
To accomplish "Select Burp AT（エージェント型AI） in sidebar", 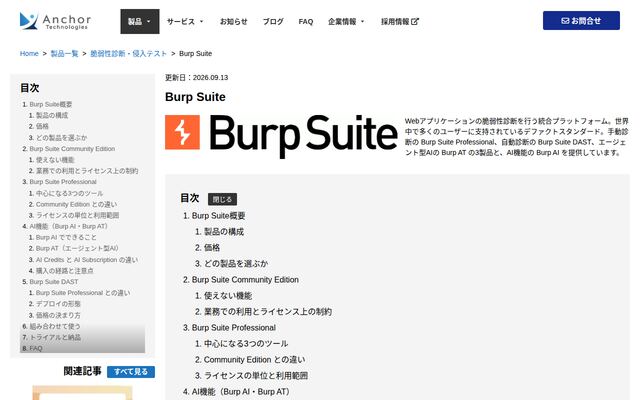I will pos(77,249).
